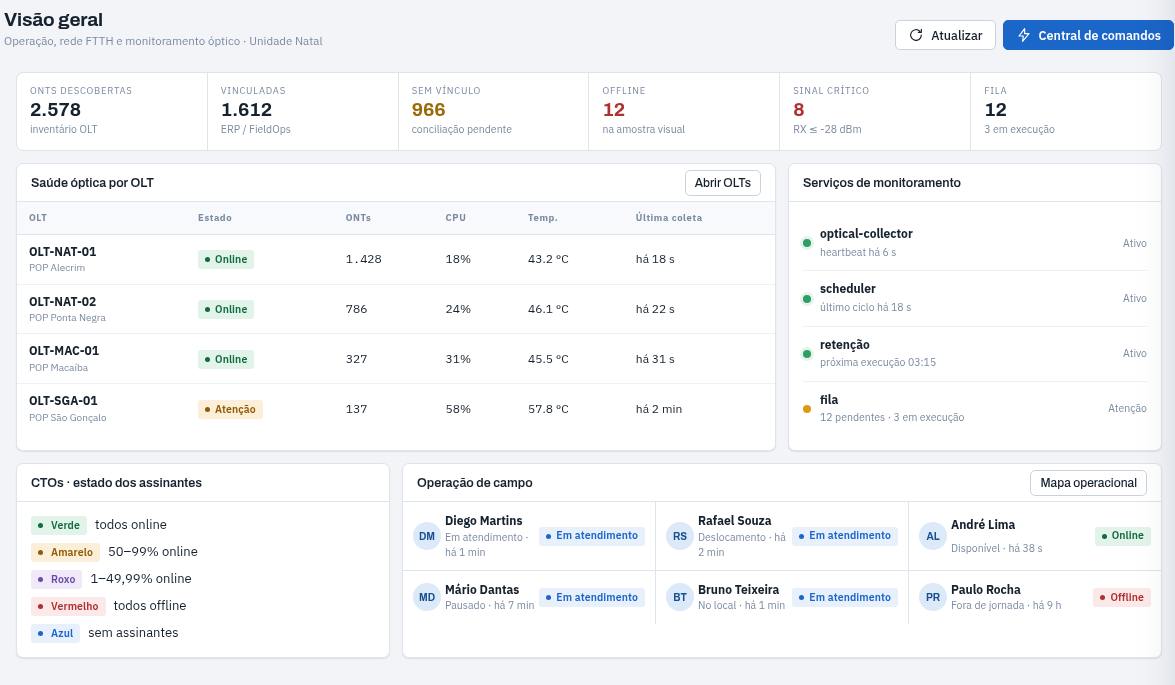Click the lightning icon in Central de comandos
Screen dimensions: 1175x685
[x=1024, y=35]
